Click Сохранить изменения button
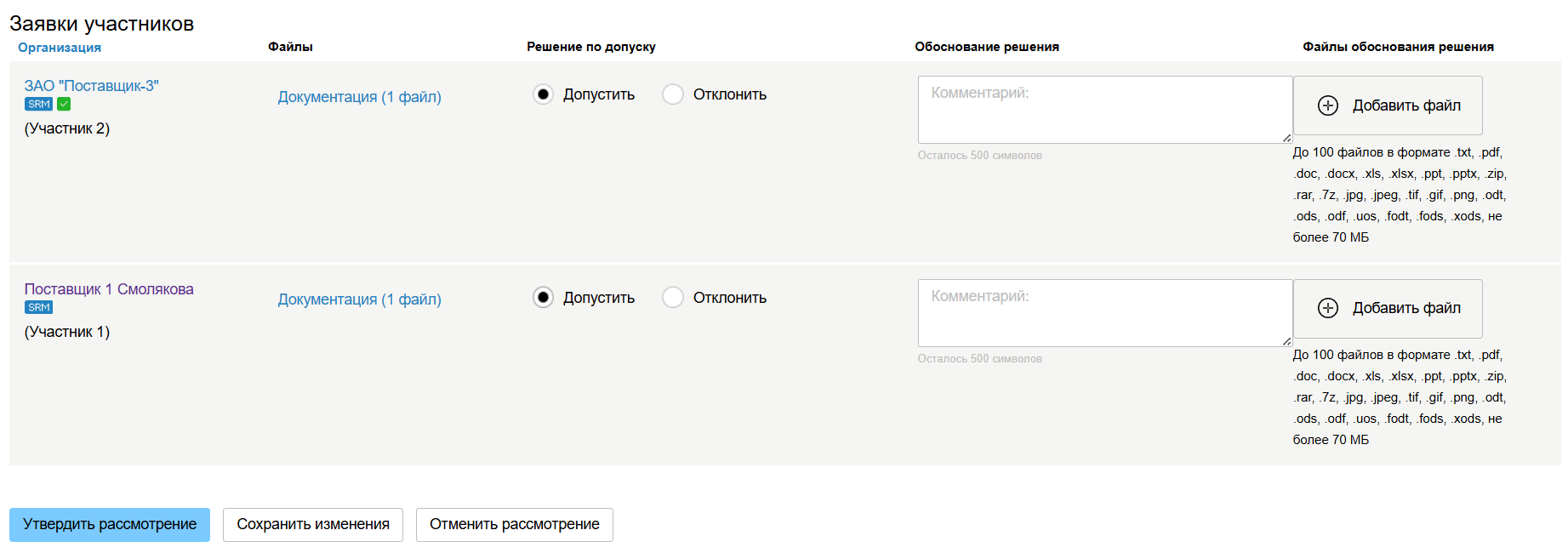This screenshot has width=1568, height=553. click(313, 525)
